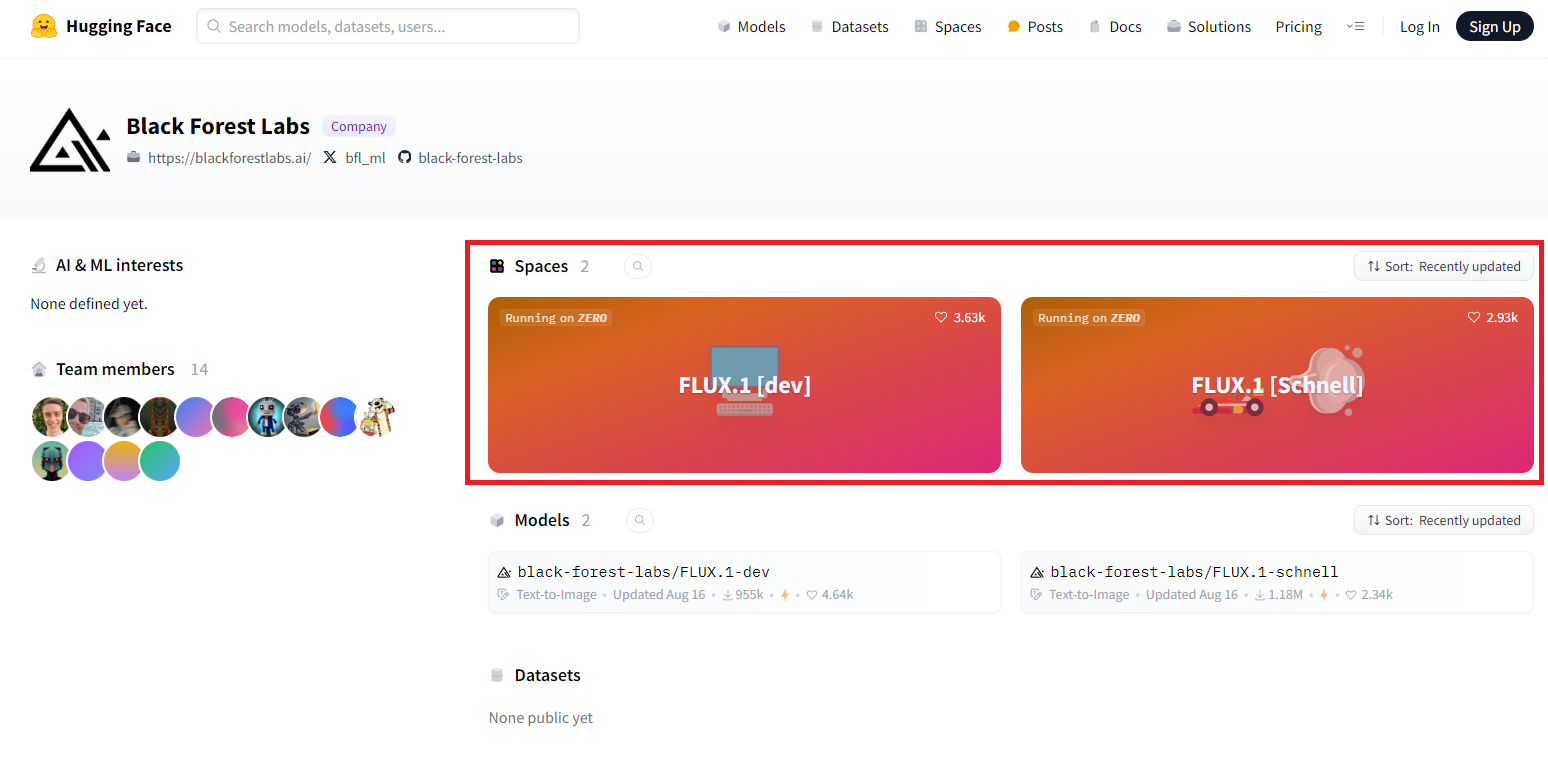Open the blackforestlabs.ai website link
The image size is (1548, 767).
[229, 158]
